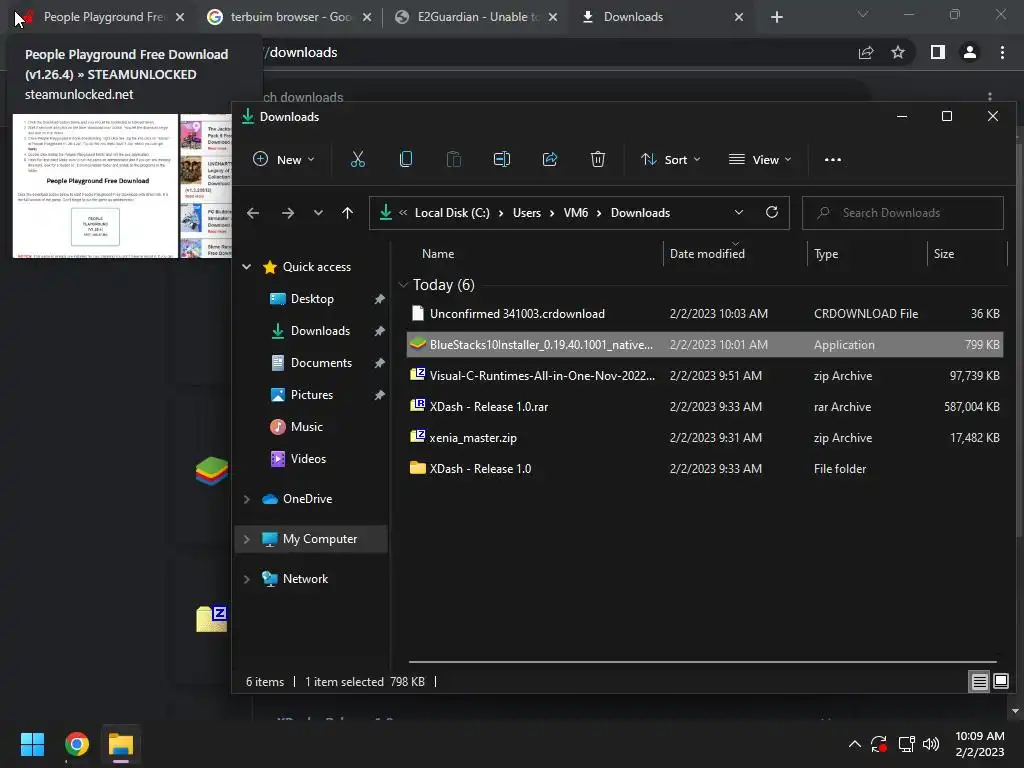The height and width of the screenshot is (768, 1024).
Task: Open Desktop in Quick access
Action: (x=312, y=298)
